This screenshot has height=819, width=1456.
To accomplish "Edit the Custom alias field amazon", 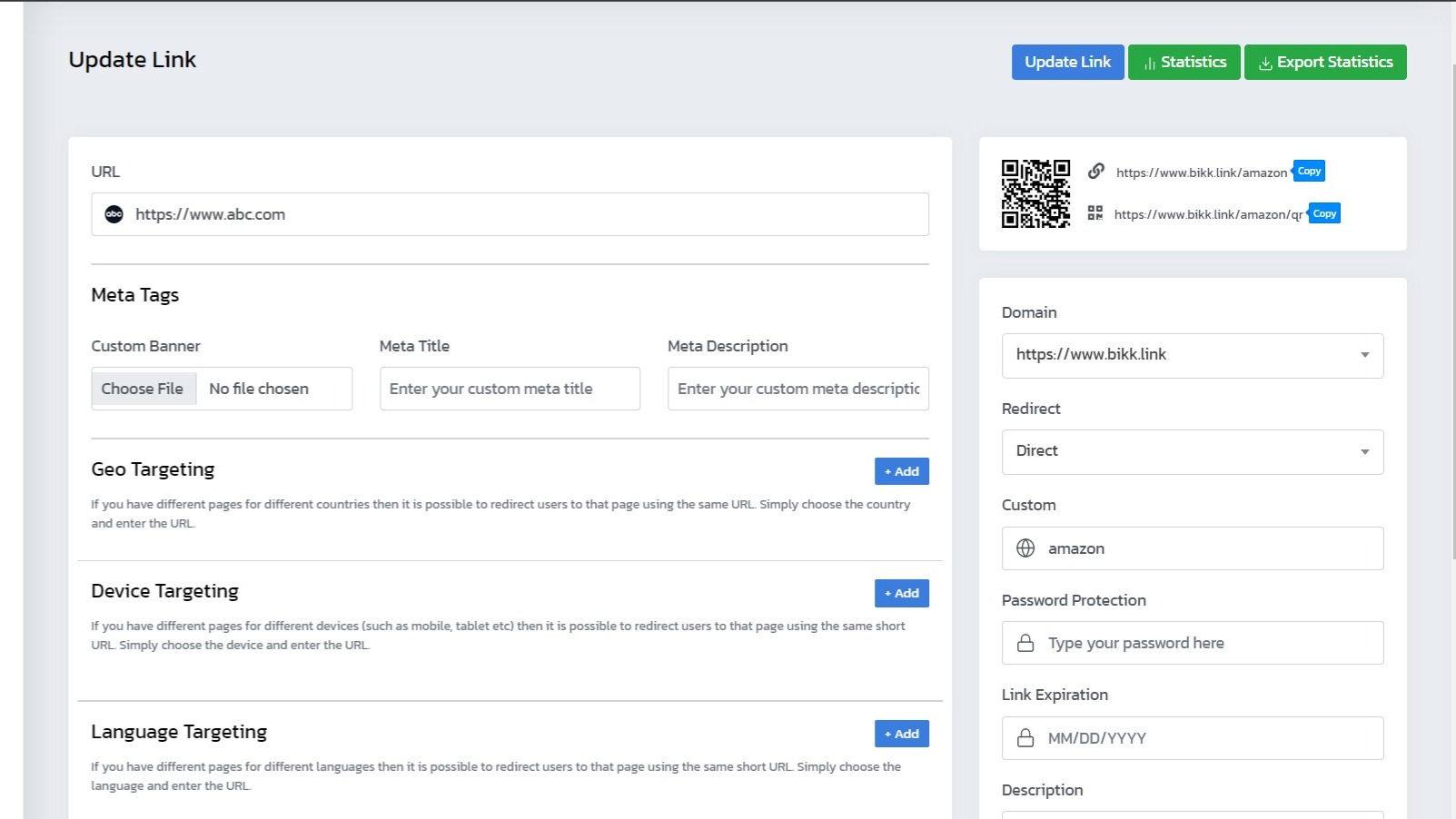I will click(x=1193, y=548).
